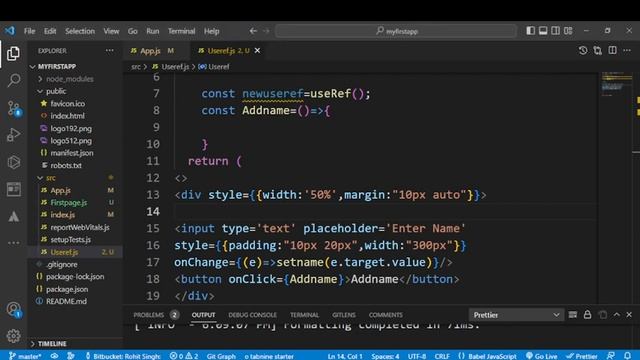Switch to the GitLens panel tab
Screen dimensions: 640x360
pos(344,315)
